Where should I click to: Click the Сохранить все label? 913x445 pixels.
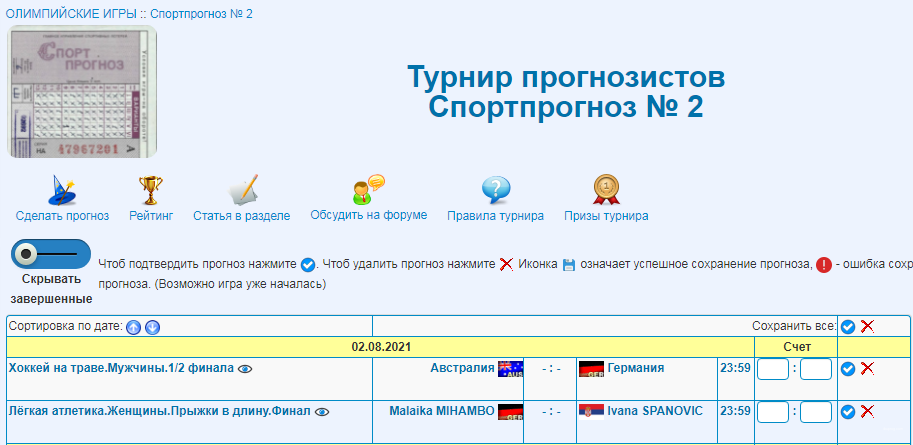pyautogui.click(x=794, y=326)
